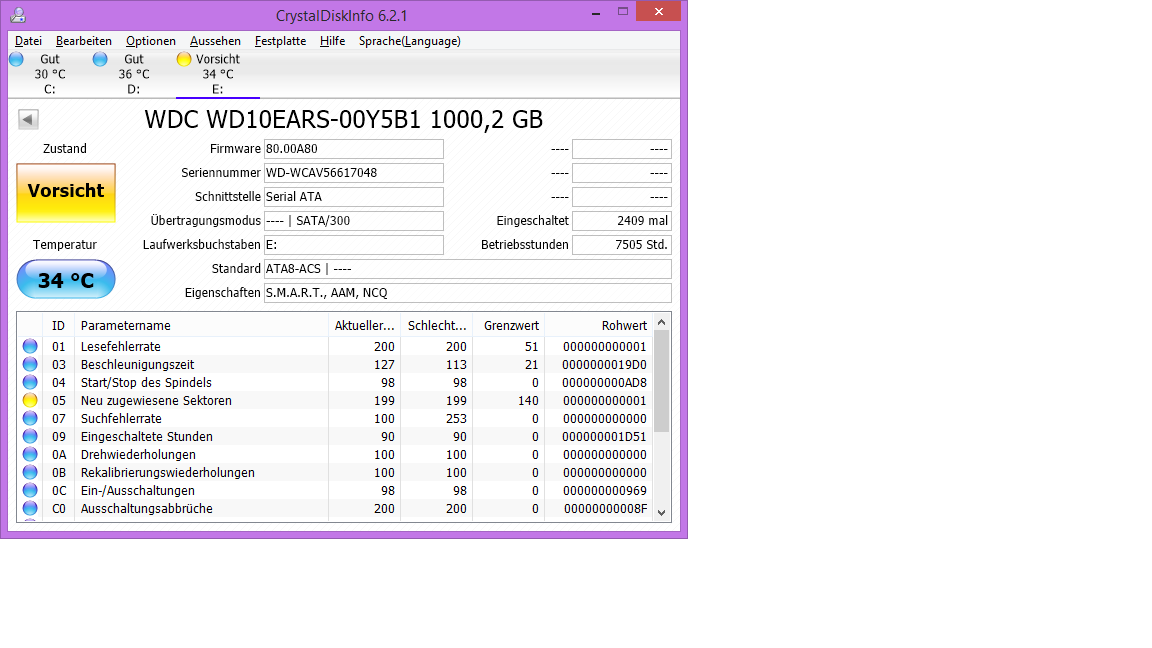Screen dimensions: 1152x648
Task: Open the Optionen menu
Action: click(151, 41)
